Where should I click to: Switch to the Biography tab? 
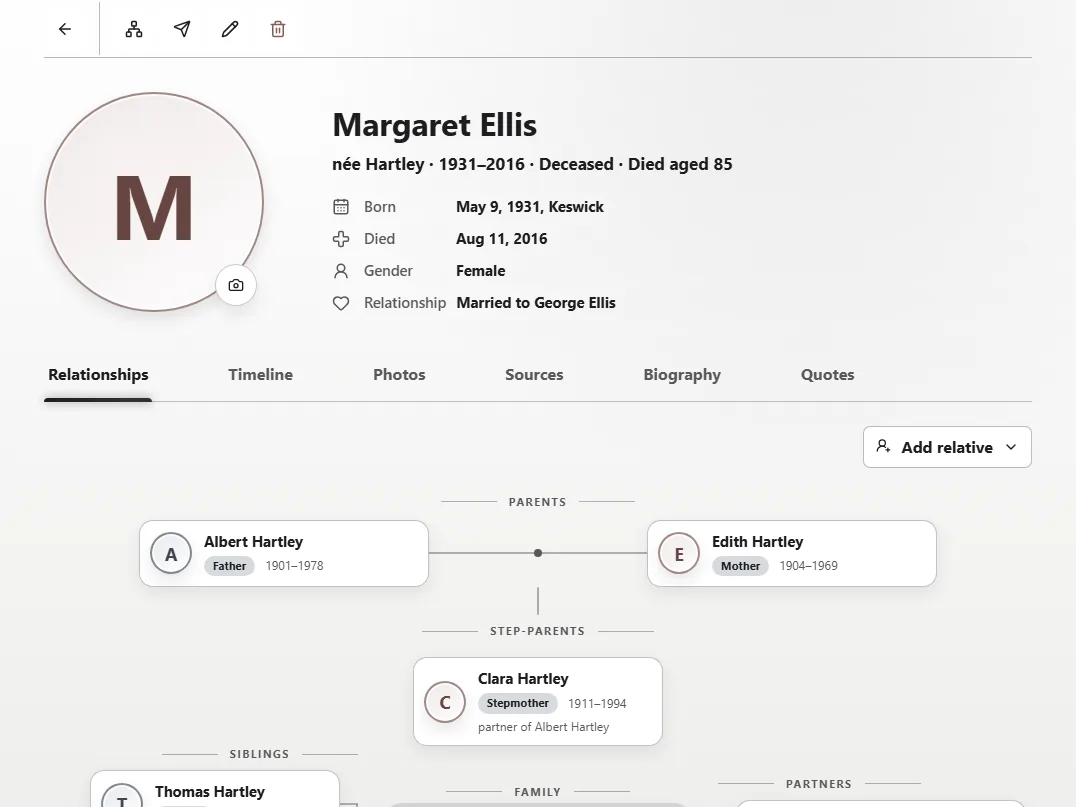click(682, 375)
